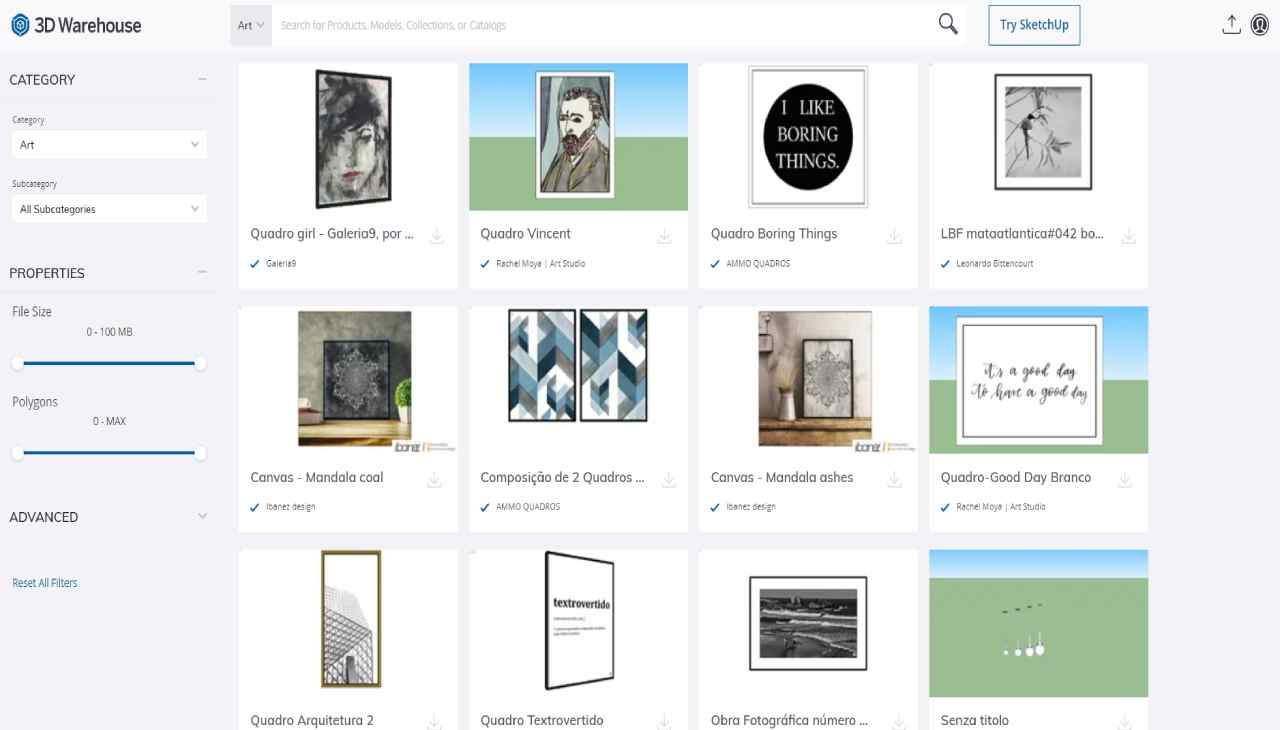Open the Good Day Branco thumbnail

point(1039,380)
